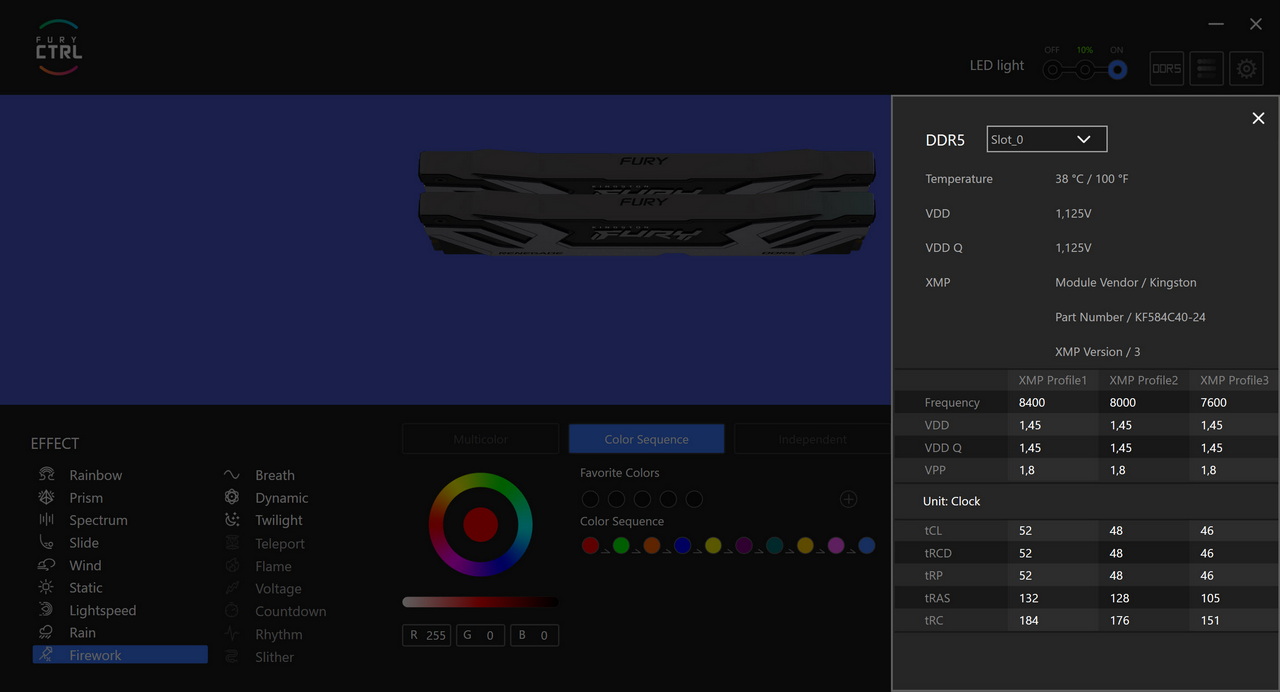1280x692 pixels.
Task: Select the Firework effect icon
Action: 46,655
